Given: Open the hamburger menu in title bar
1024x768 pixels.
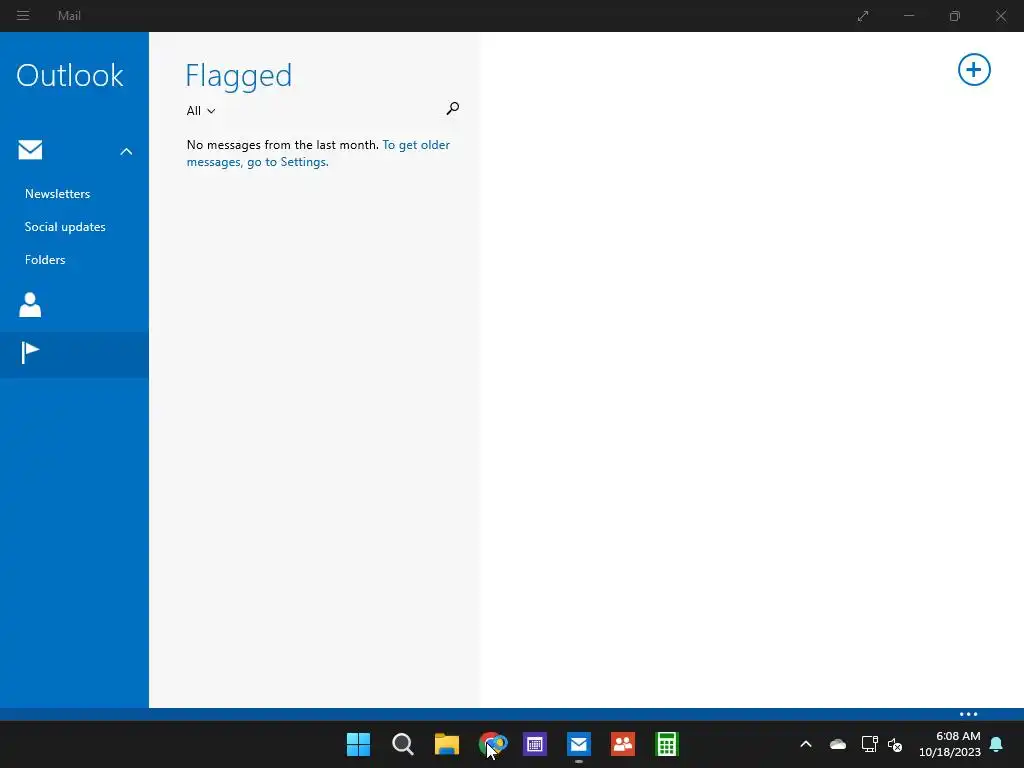Looking at the screenshot, I should pyautogui.click(x=23, y=16).
